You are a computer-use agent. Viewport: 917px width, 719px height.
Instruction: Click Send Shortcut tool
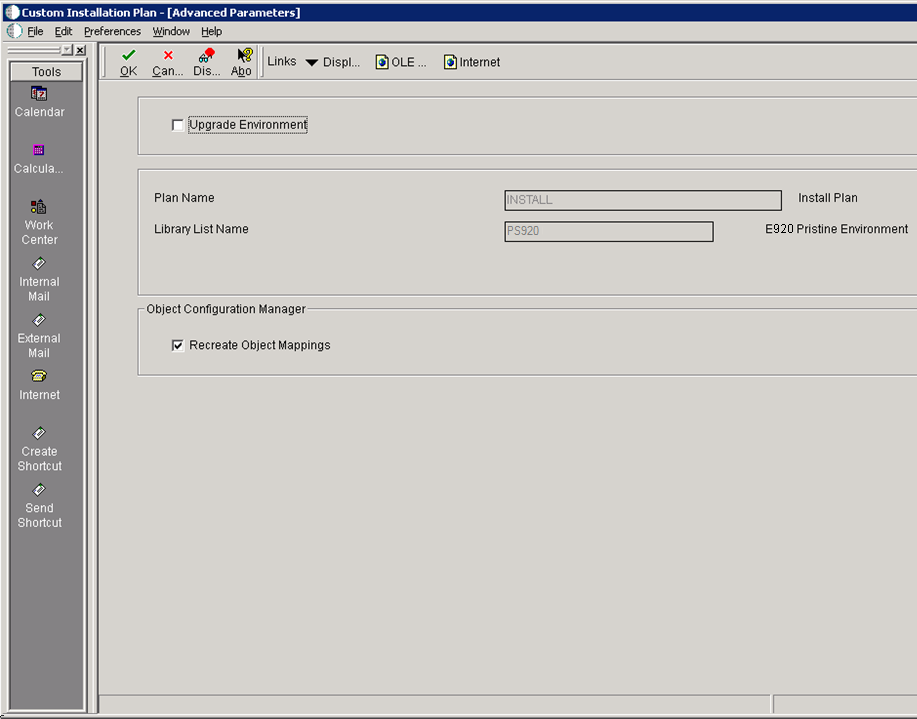(39, 506)
